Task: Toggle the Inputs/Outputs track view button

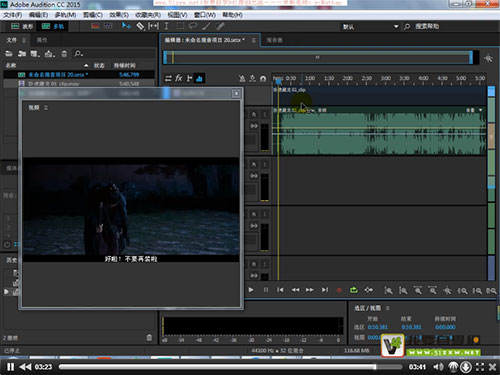Action: click(168, 78)
